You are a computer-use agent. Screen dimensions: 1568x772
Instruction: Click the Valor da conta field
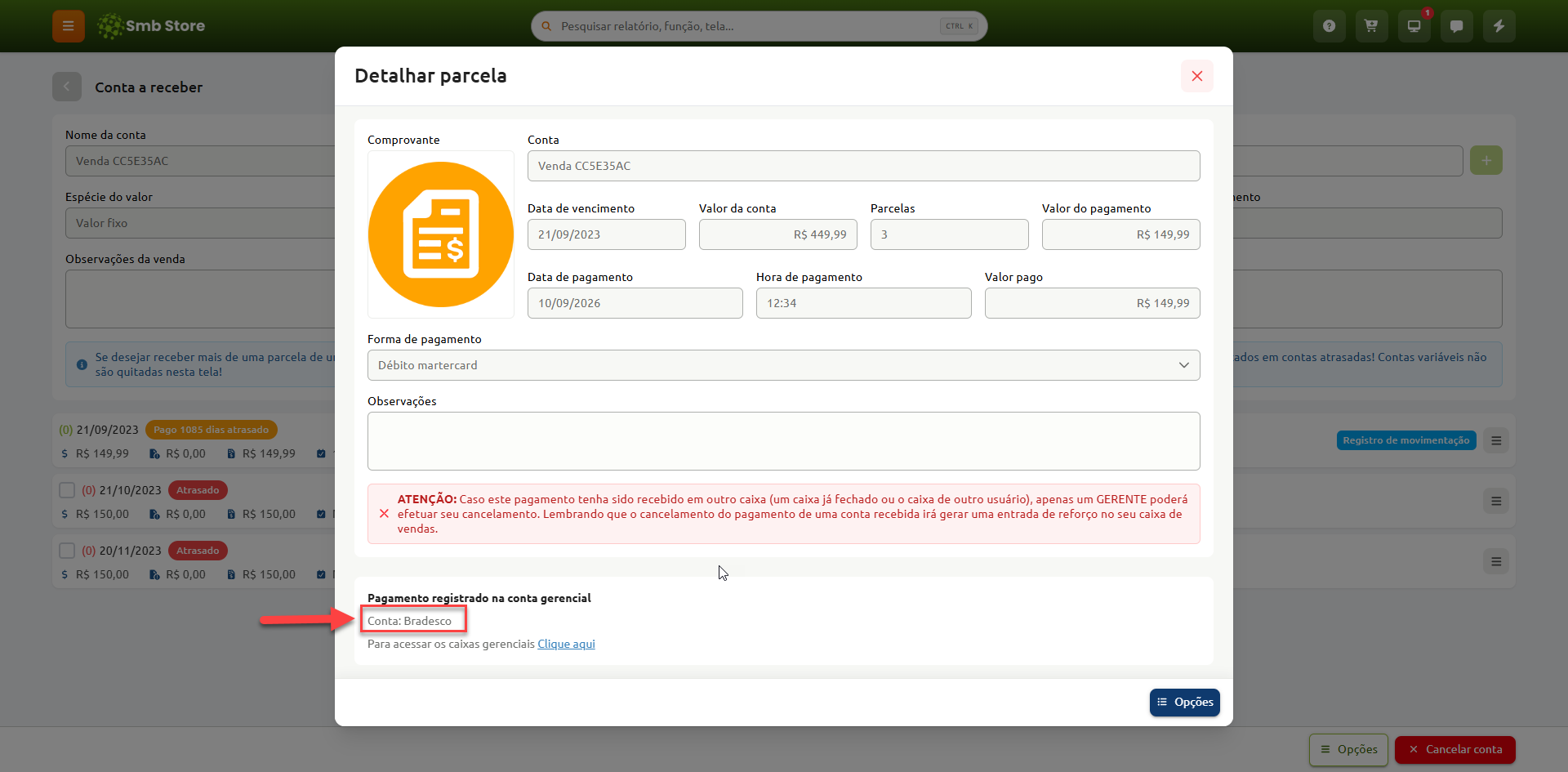[778, 234]
